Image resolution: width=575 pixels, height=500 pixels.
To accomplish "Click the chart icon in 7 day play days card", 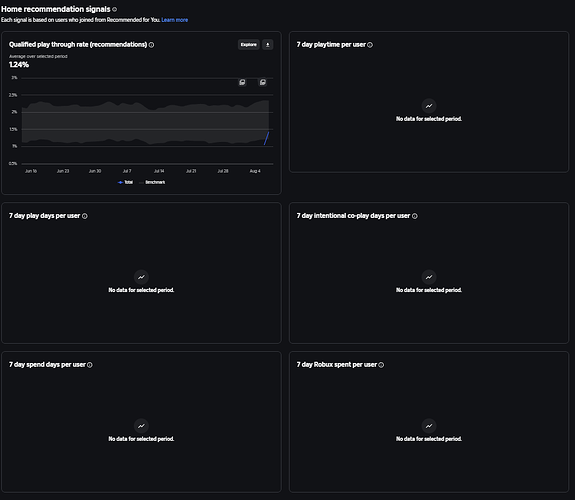I will pyautogui.click(x=141, y=277).
